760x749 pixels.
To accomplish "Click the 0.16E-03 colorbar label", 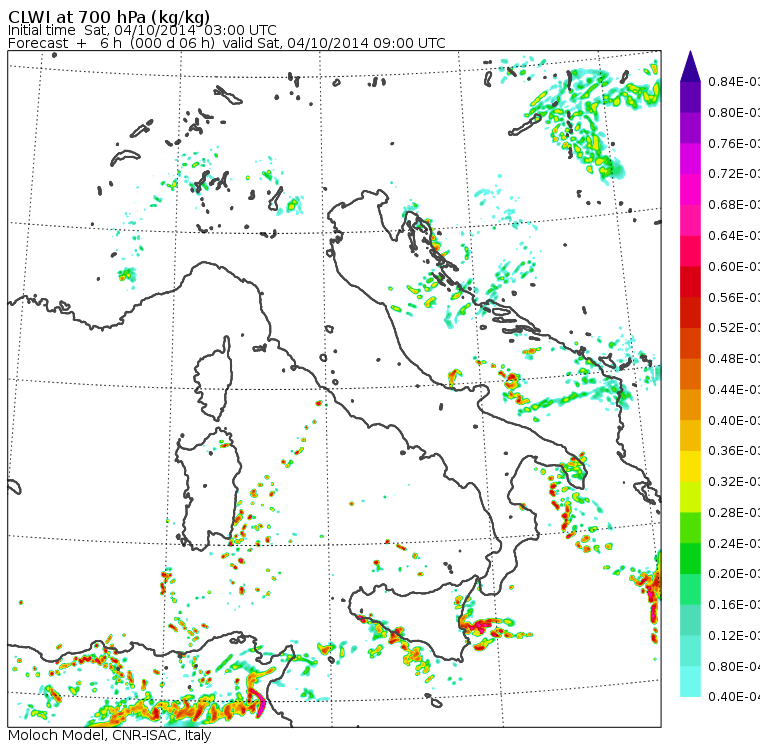I will [x=734, y=605].
